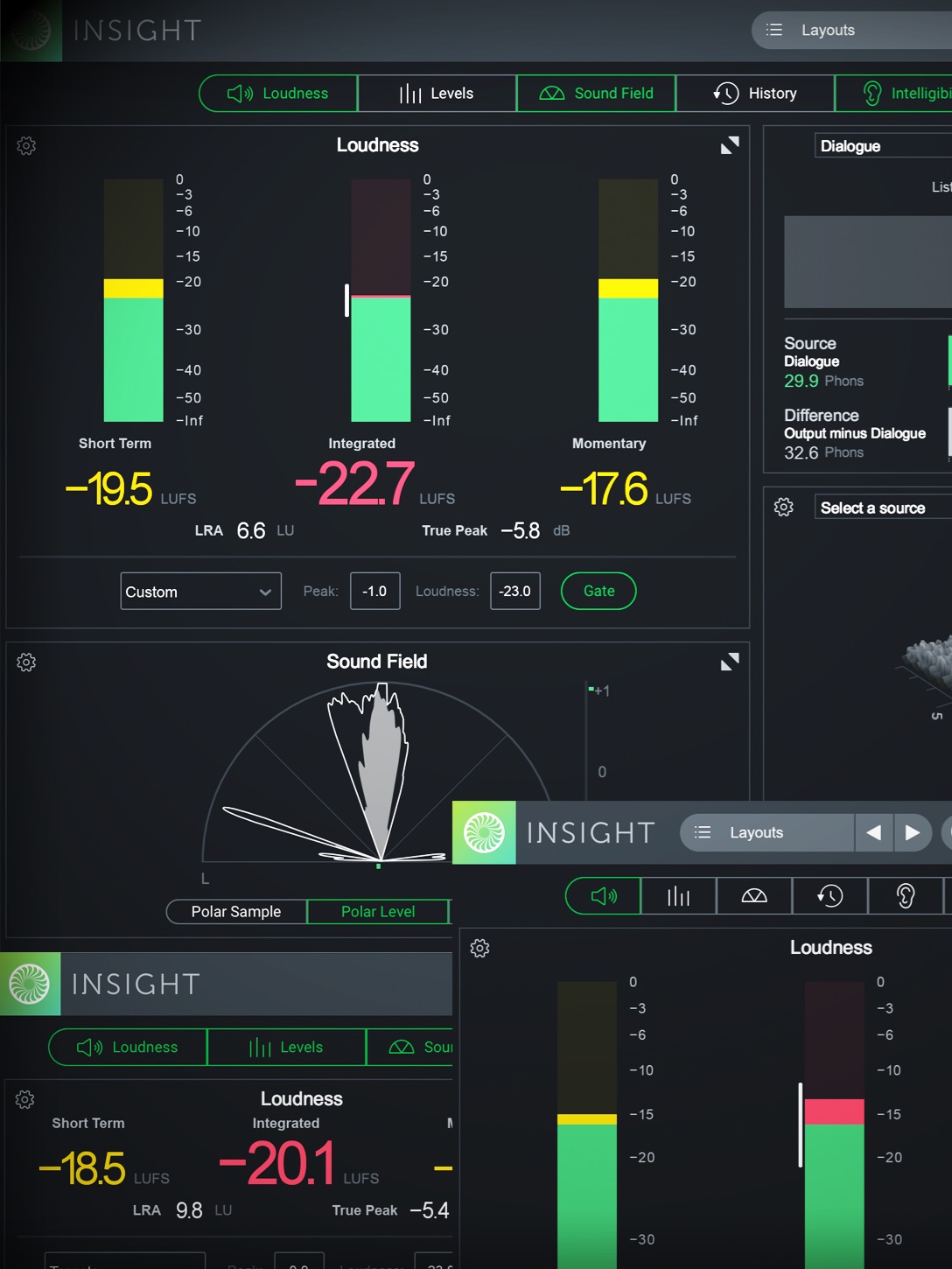The image size is (952, 1269).
Task: Select the Sound Field meter icon in the lower toolbar
Action: 753,895
